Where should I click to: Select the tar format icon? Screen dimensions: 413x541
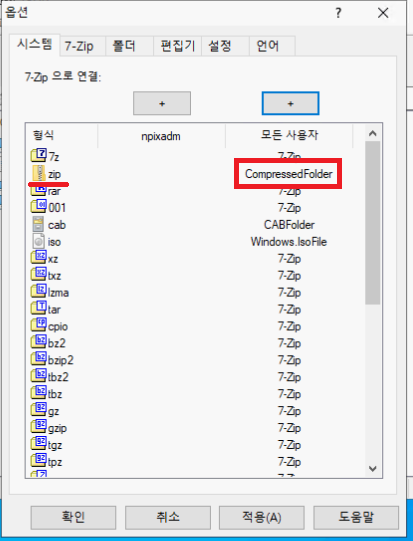[38, 308]
